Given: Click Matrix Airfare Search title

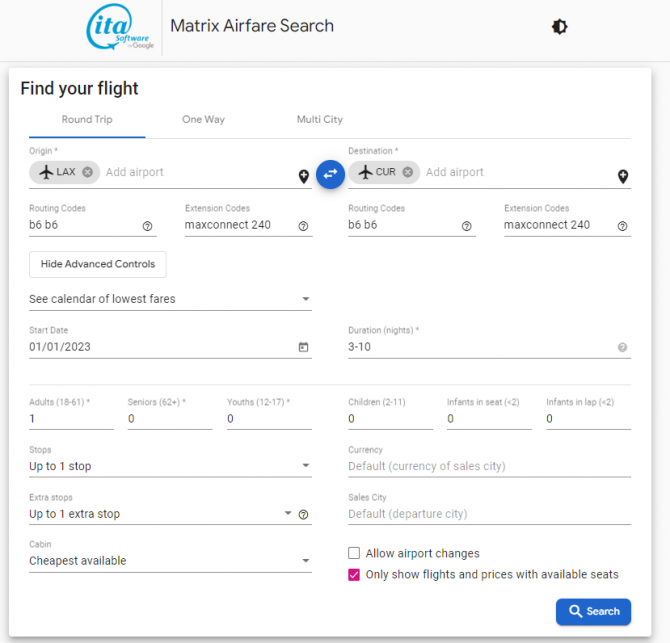Looking at the screenshot, I should pos(252,26).
